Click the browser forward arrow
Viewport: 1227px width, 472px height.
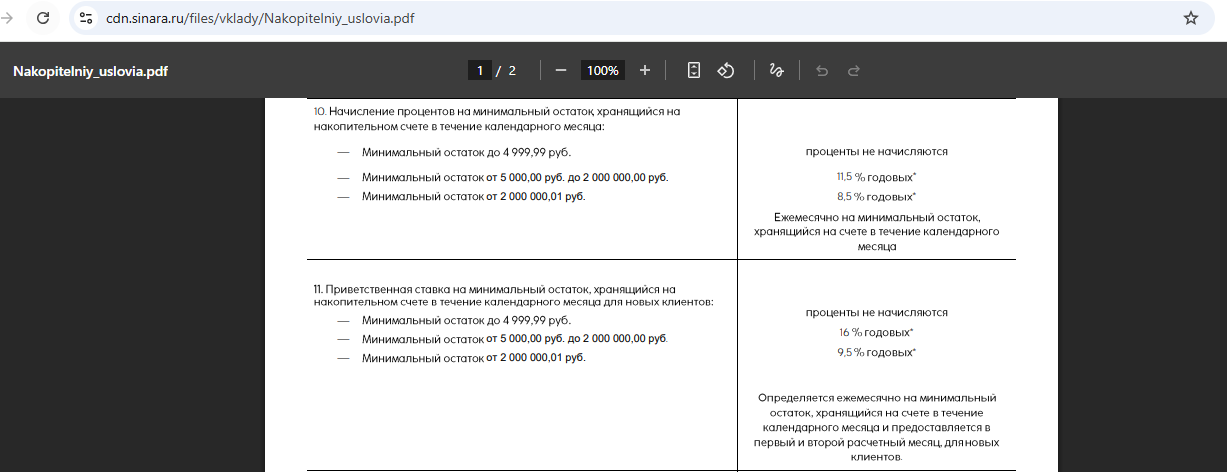(7, 18)
